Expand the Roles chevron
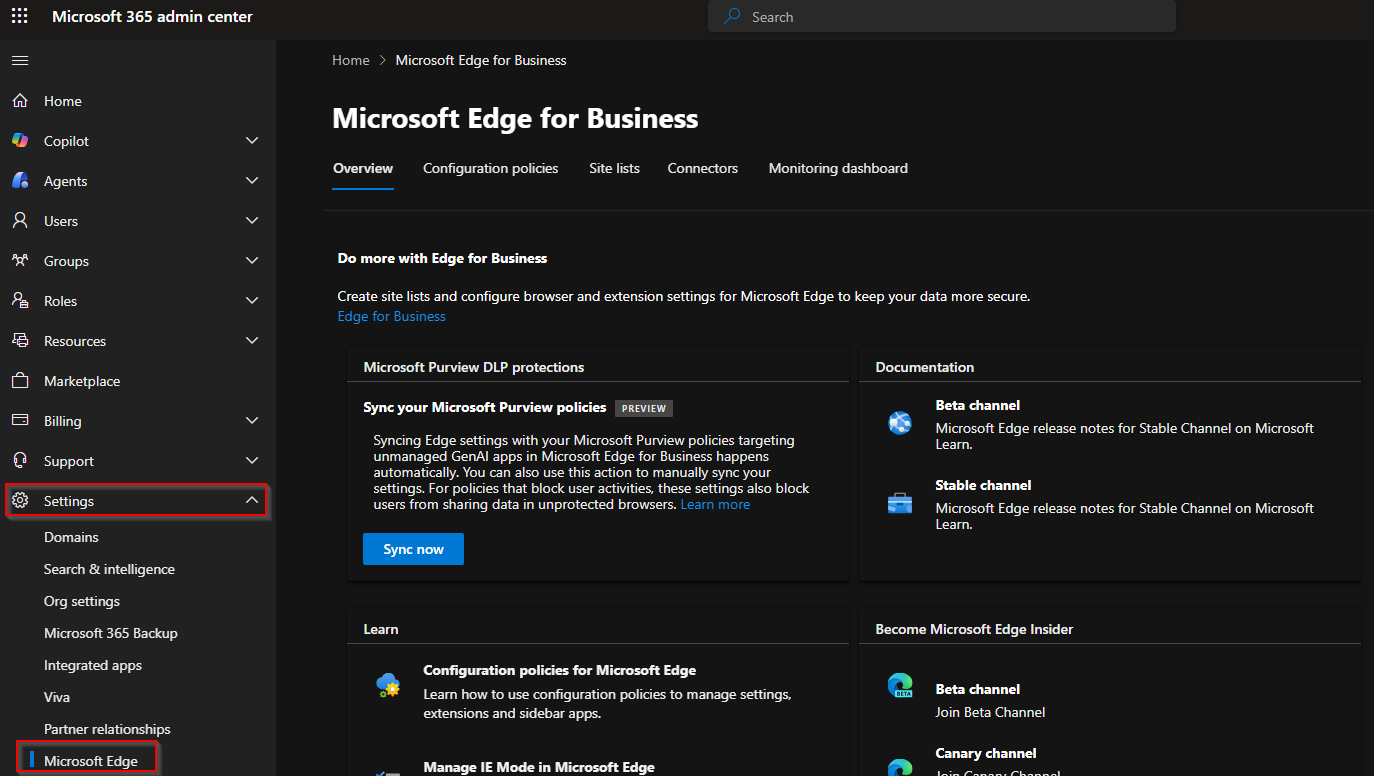Screen dimensions: 1374x776 click(x=252, y=301)
